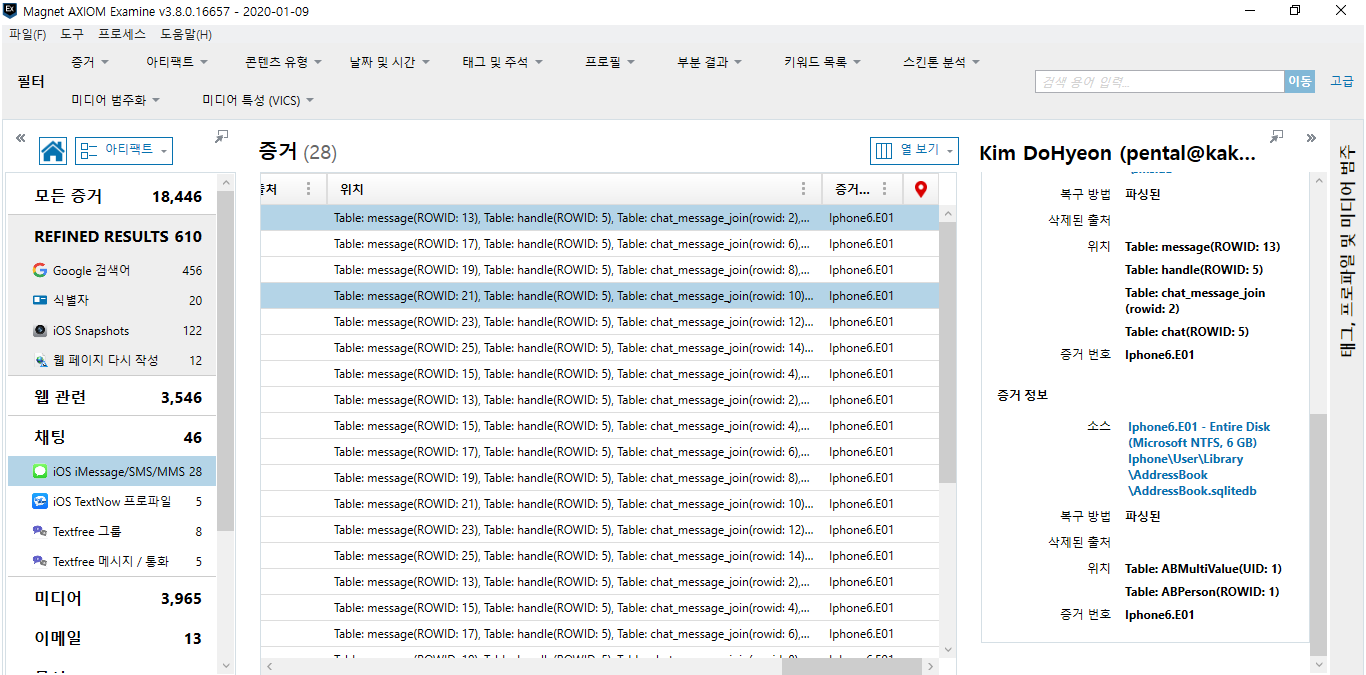Open the 프로세스 menu

(x=122, y=34)
